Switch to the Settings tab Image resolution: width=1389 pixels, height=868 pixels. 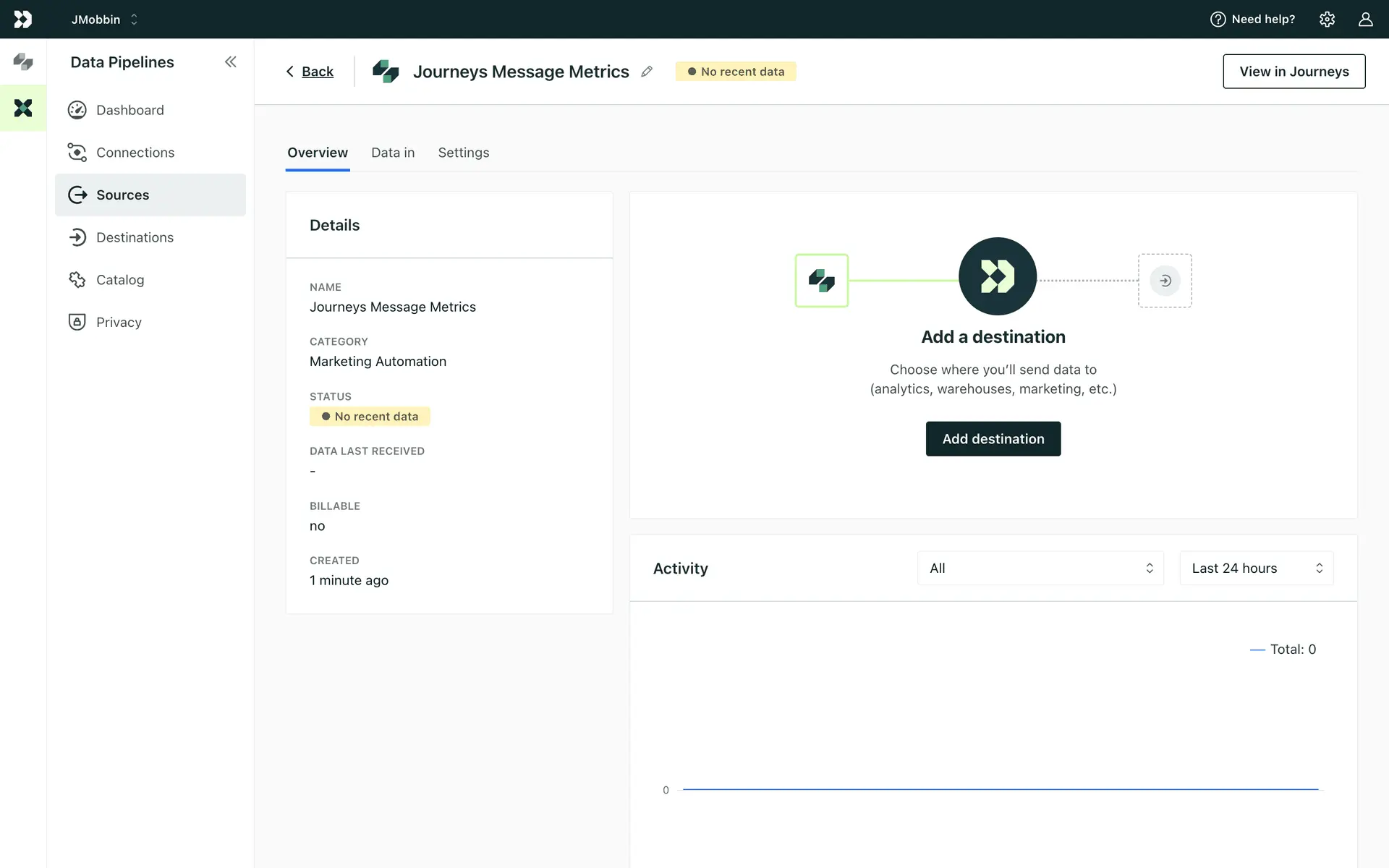click(463, 153)
